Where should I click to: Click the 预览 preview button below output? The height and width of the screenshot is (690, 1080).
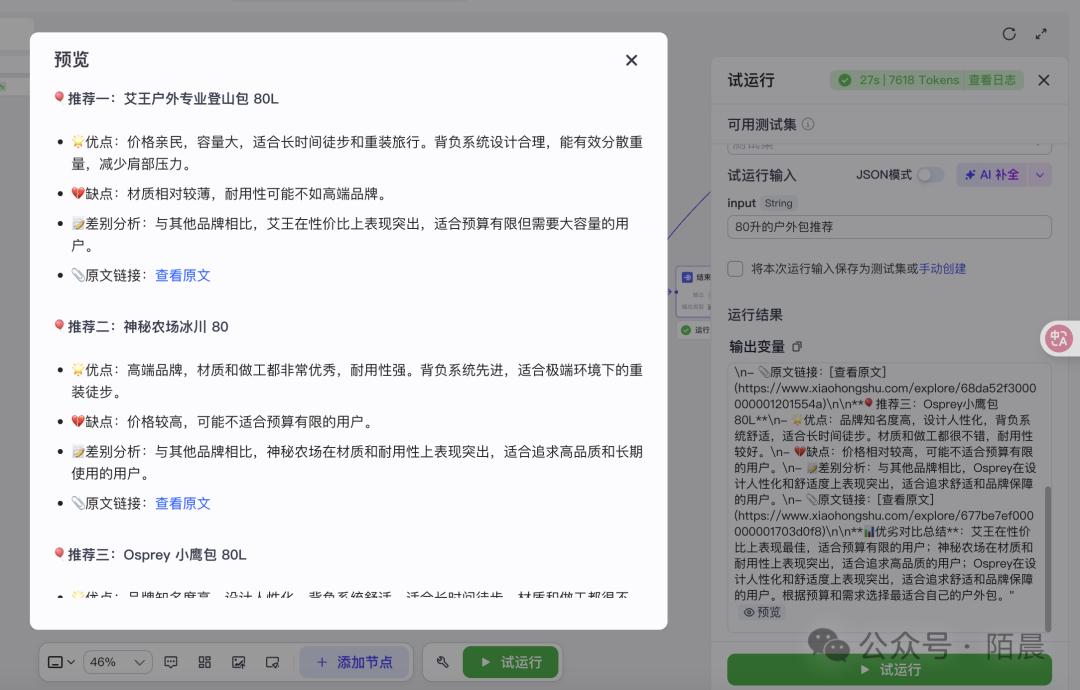point(763,612)
